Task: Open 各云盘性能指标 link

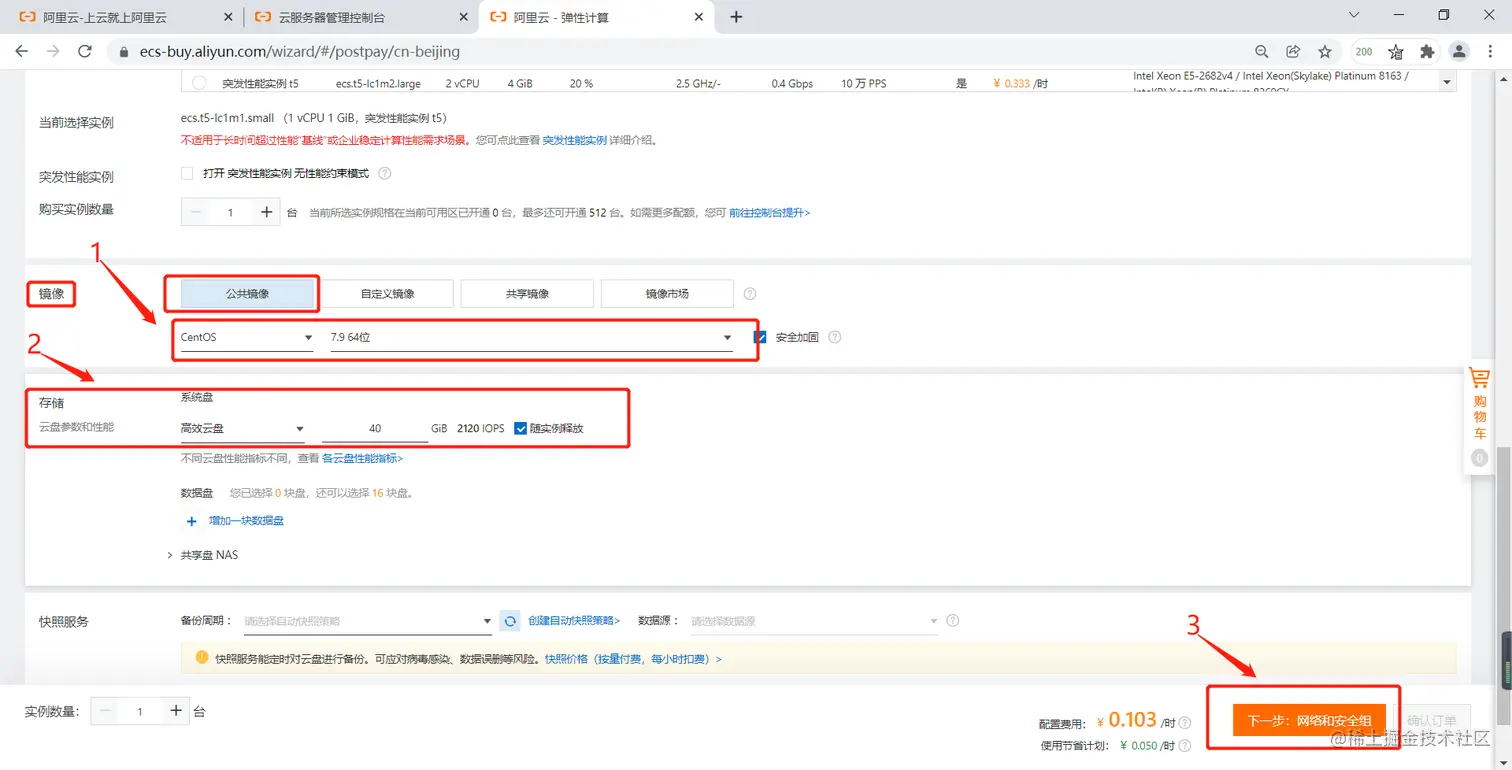Action: (x=362, y=458)
